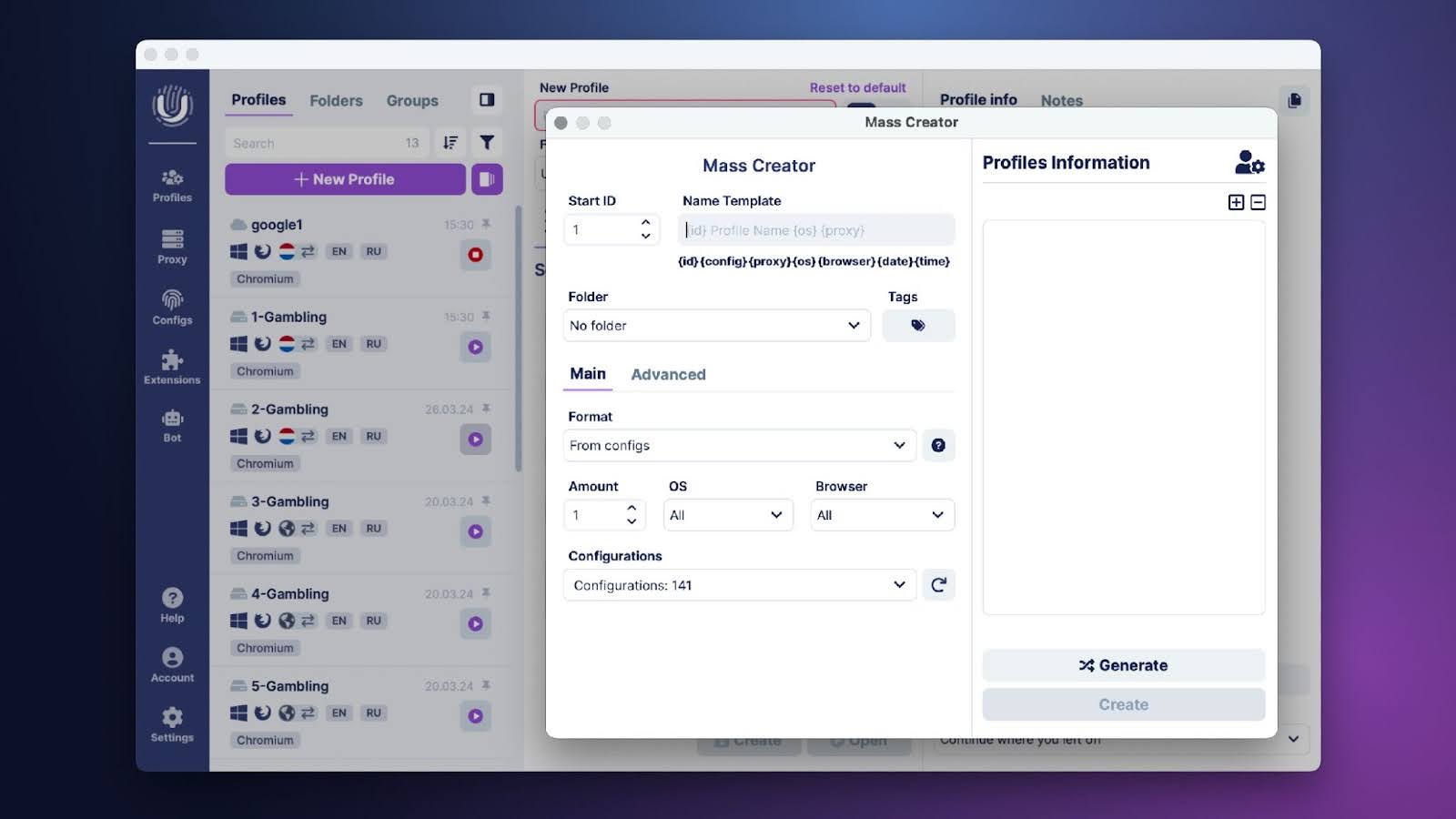Click the New Profile button
This screenshot has width=1456, height=819.
344,179
